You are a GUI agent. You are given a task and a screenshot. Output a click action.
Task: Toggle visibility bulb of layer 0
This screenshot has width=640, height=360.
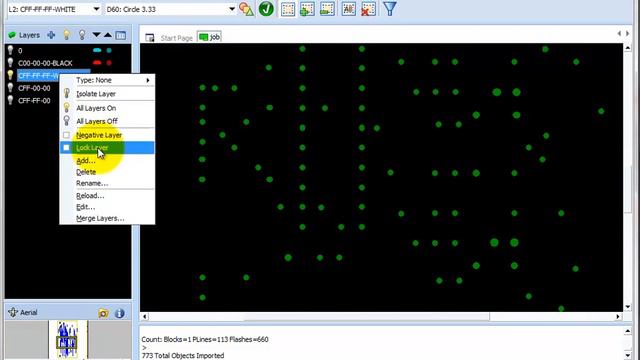10,51
